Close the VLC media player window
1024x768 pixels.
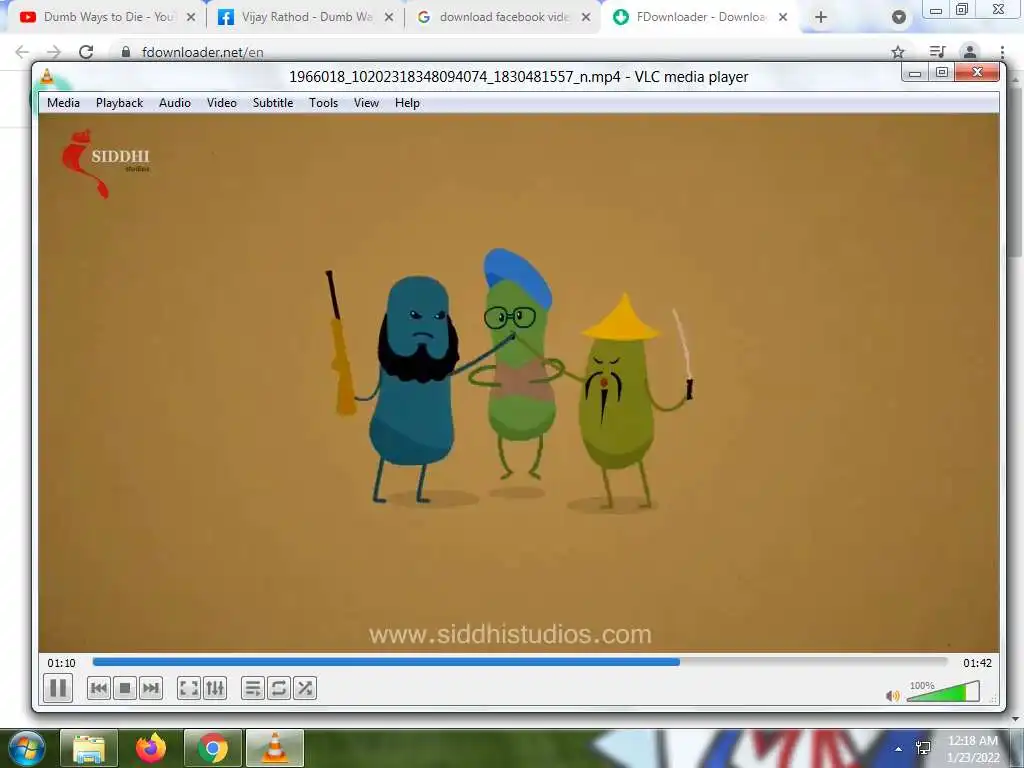tap(977, 72)
